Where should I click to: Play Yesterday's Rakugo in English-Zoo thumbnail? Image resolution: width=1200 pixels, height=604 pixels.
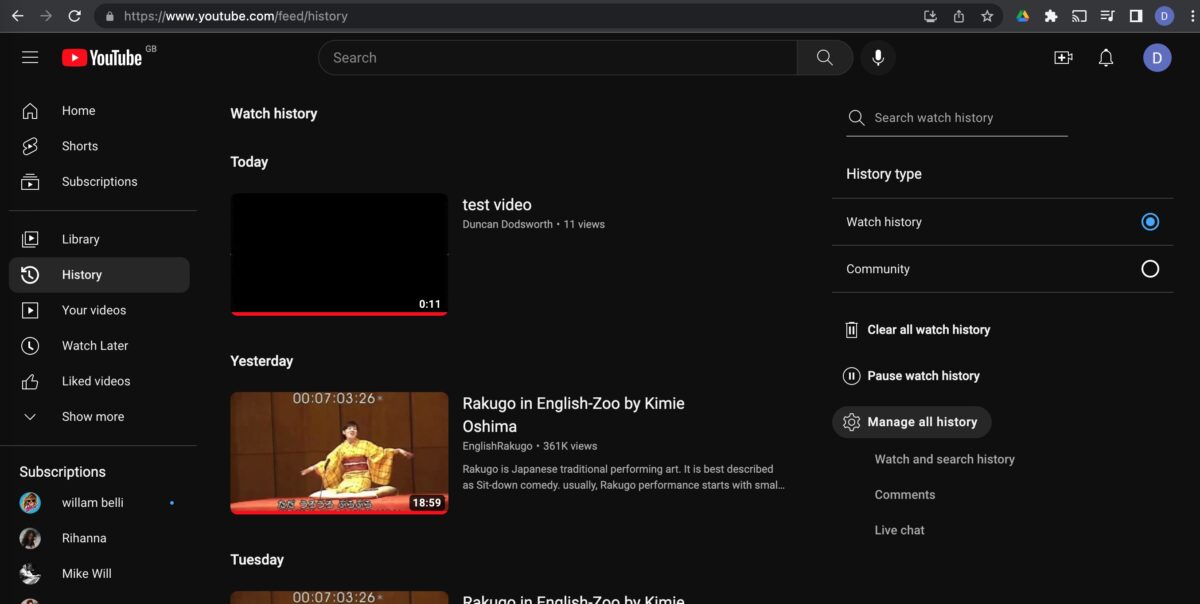coord(339,453)
